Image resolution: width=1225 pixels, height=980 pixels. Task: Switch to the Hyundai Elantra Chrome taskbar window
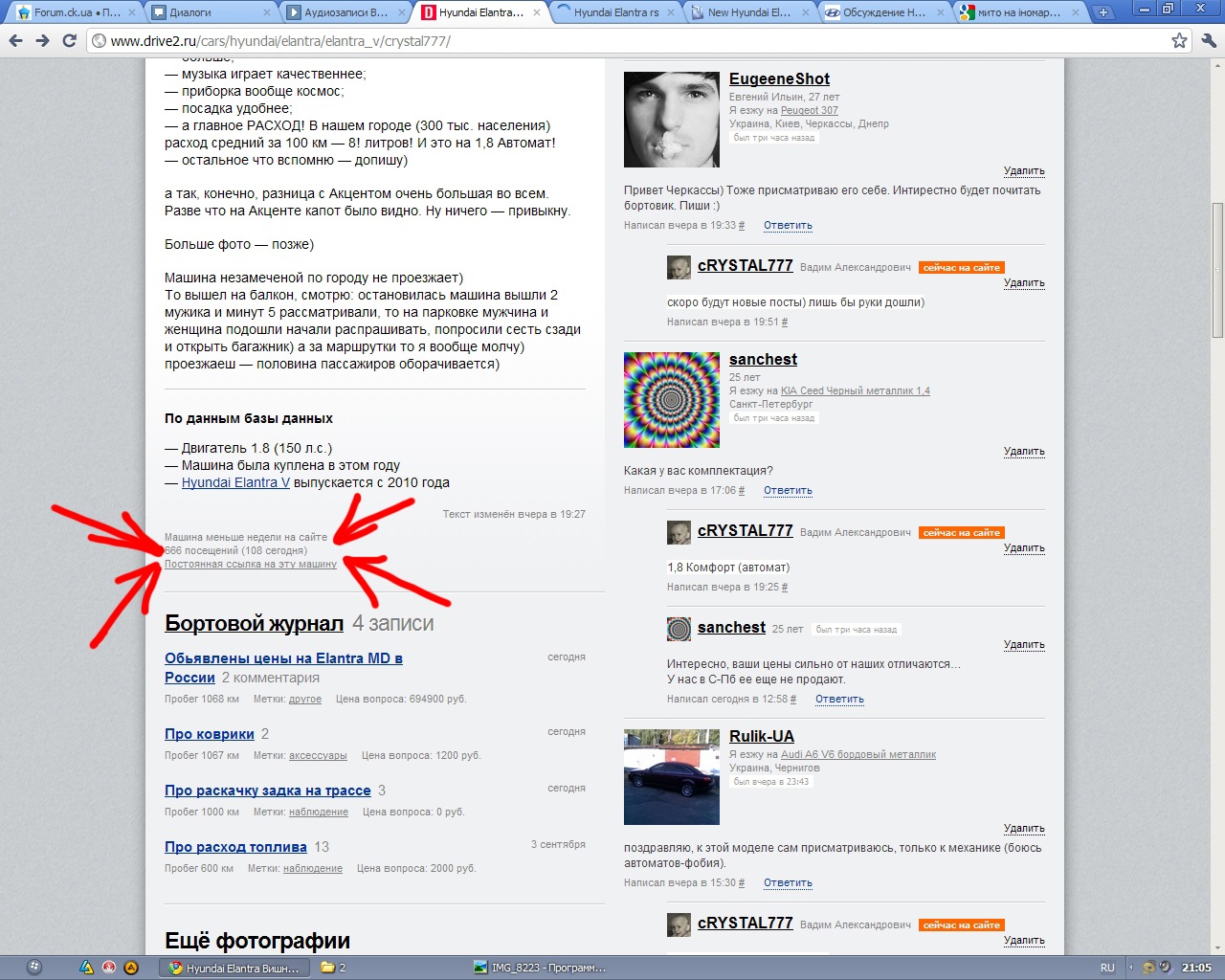click(234, 968)
